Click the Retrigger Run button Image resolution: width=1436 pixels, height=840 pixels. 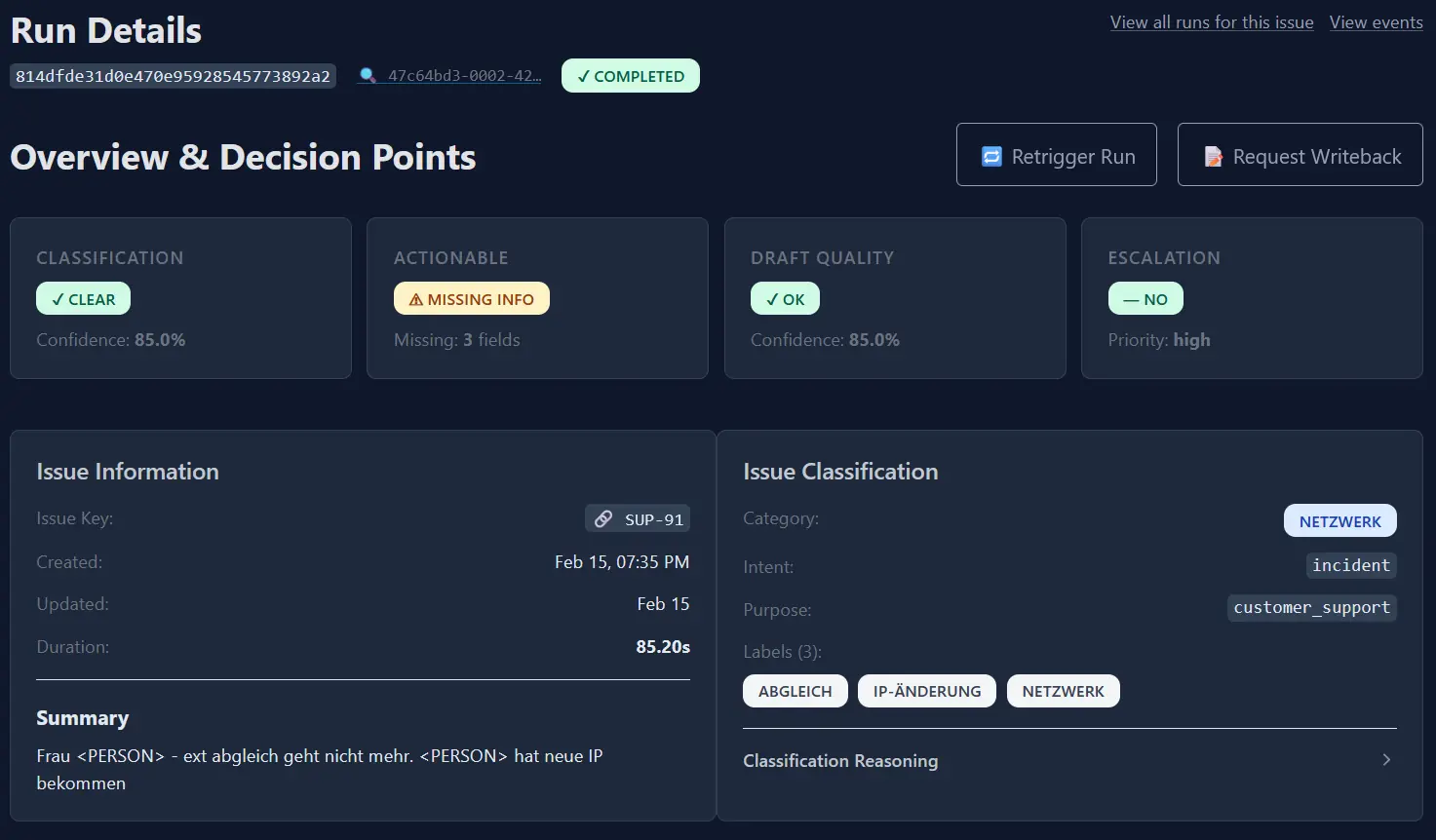click(1057, 154)
